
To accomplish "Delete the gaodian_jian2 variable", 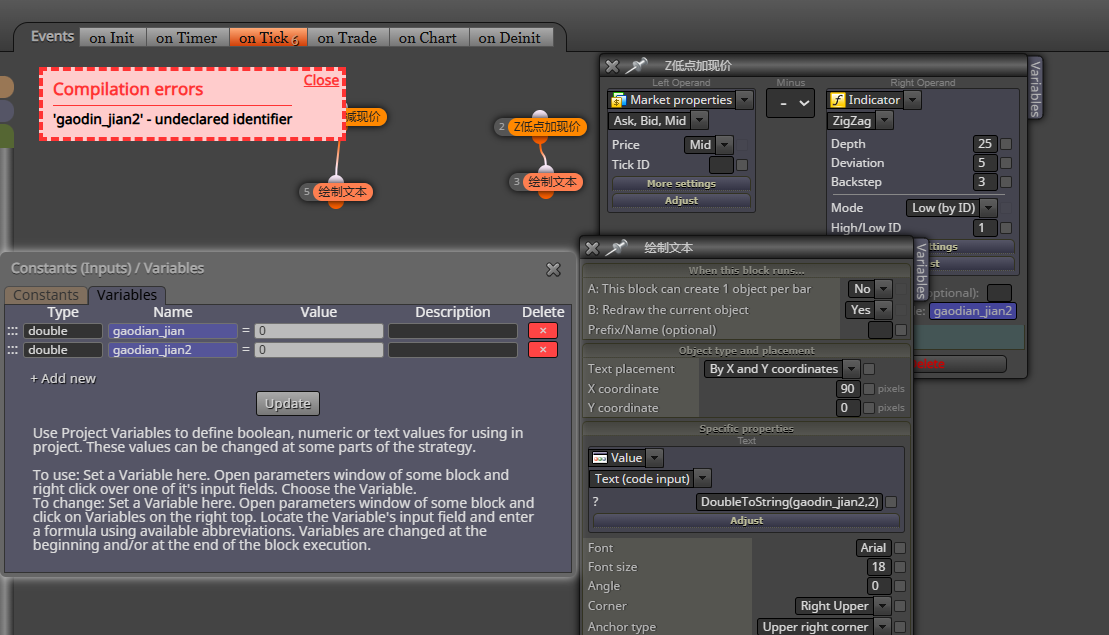I will pyautogui.click(x=542, y=349).
